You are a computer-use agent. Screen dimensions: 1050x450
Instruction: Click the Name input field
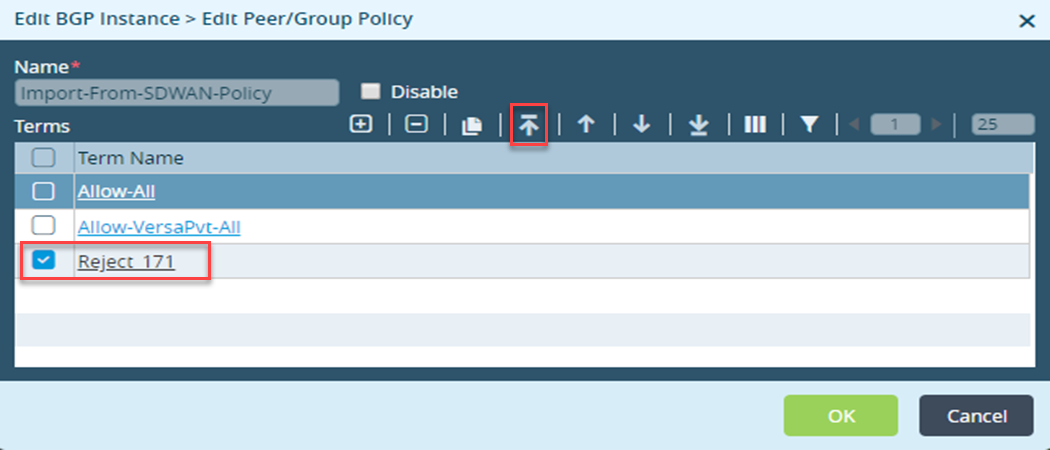[177, 92]
